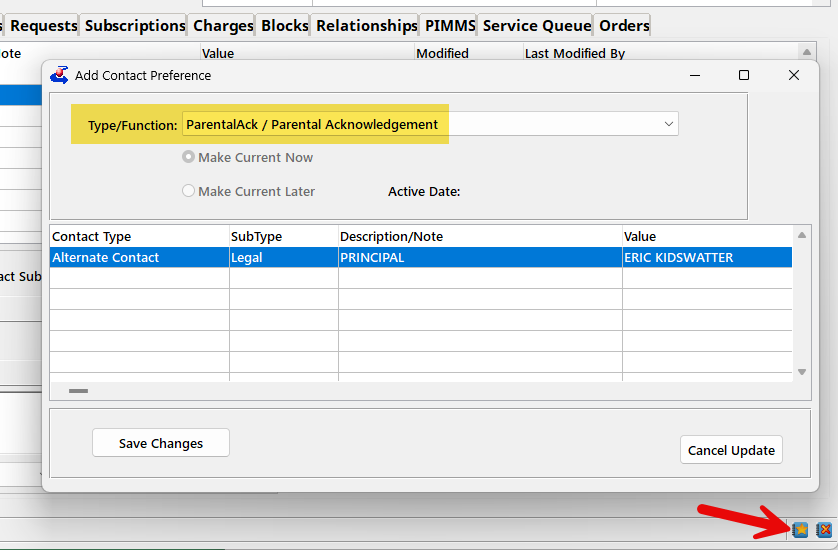This screenshot has height=550, width=838.
Task: Go to the Relationships tab
Action: pyautogui.click(x=367, y=26)
